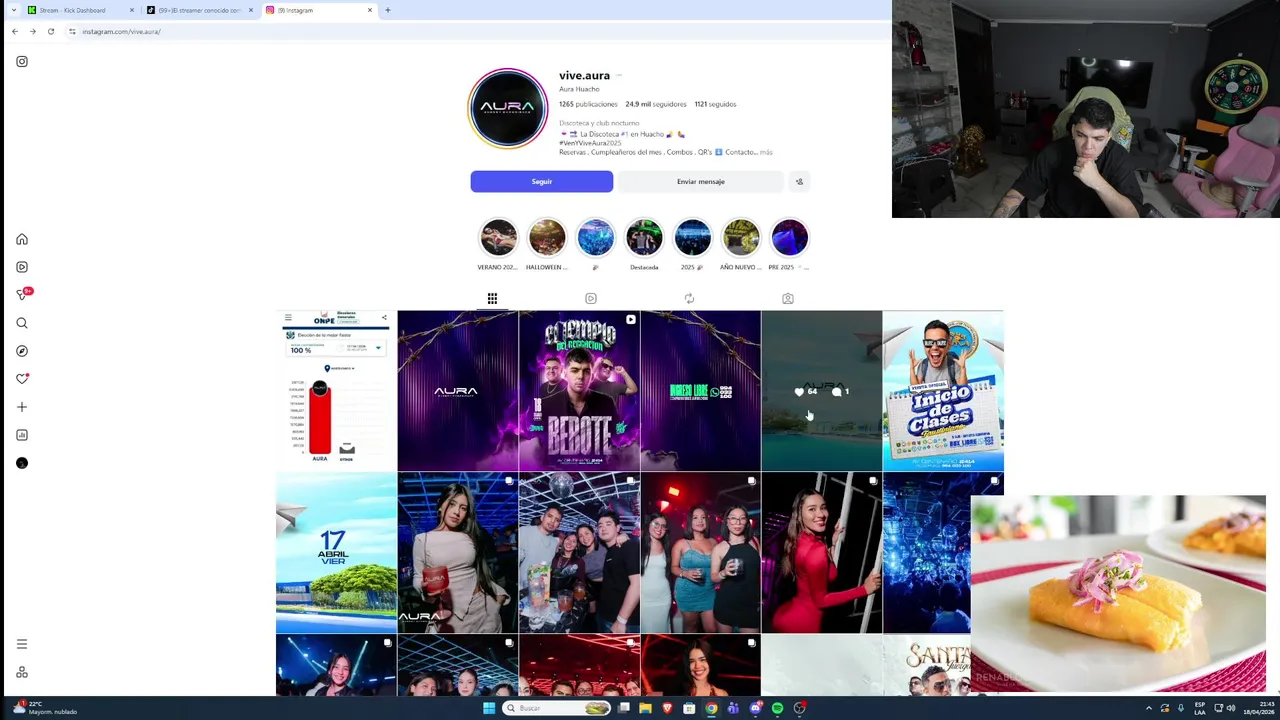Switch to the reposts tab
The image size is (1280, 720).
(x=689, y=298)
